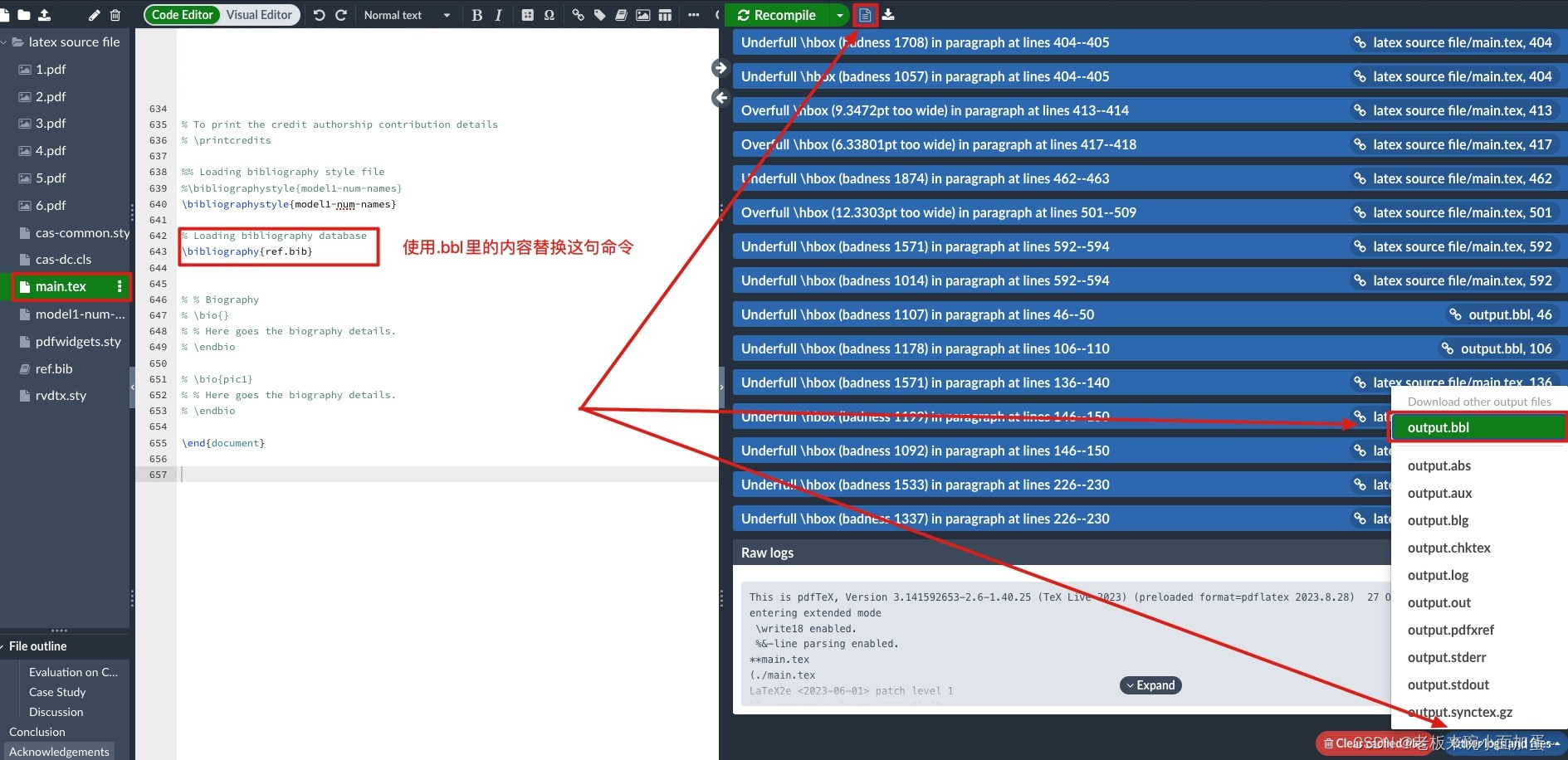Click the Undo icon

click(320, 15)
